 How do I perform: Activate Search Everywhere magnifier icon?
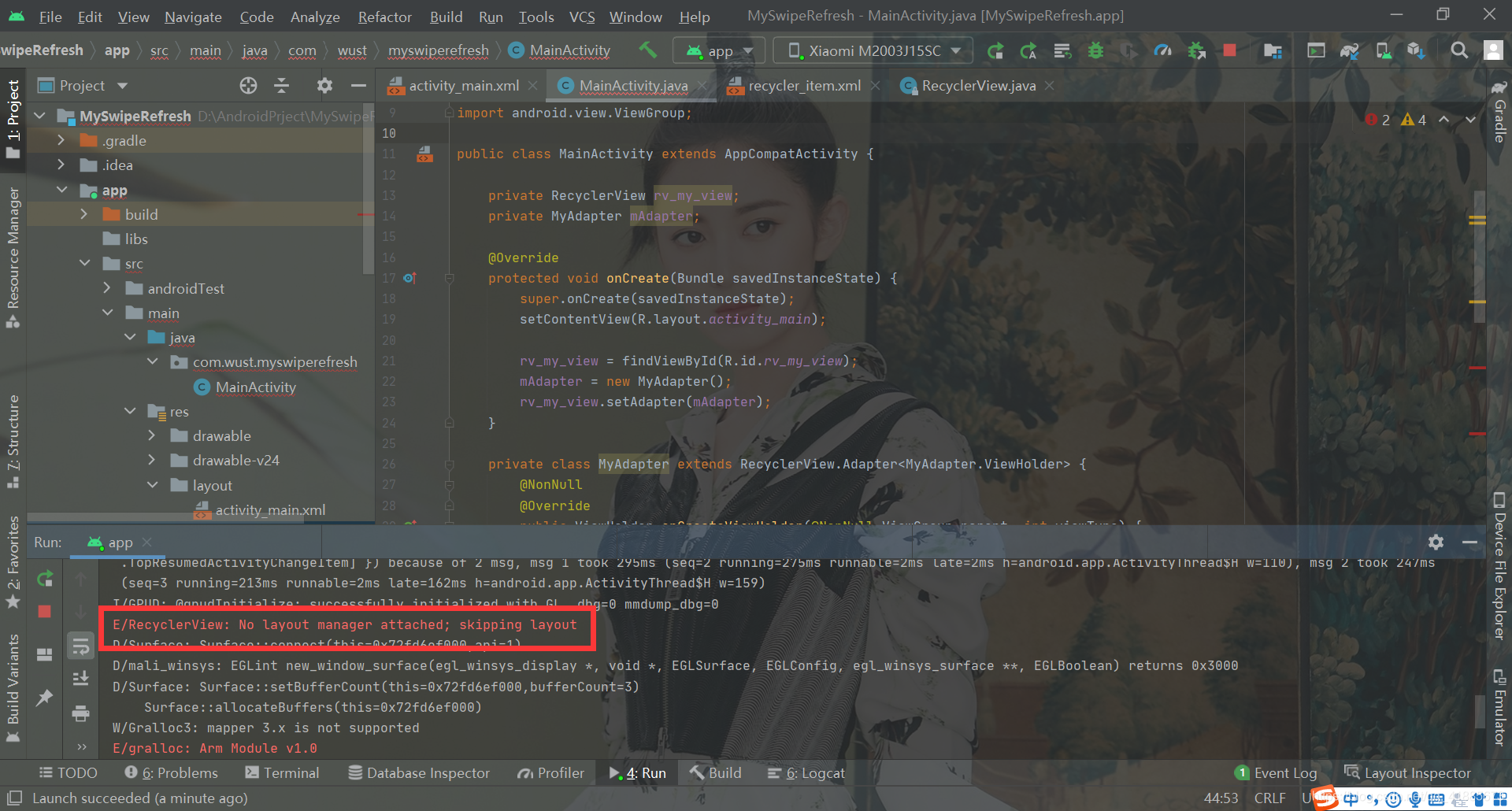click(1459, 50)
